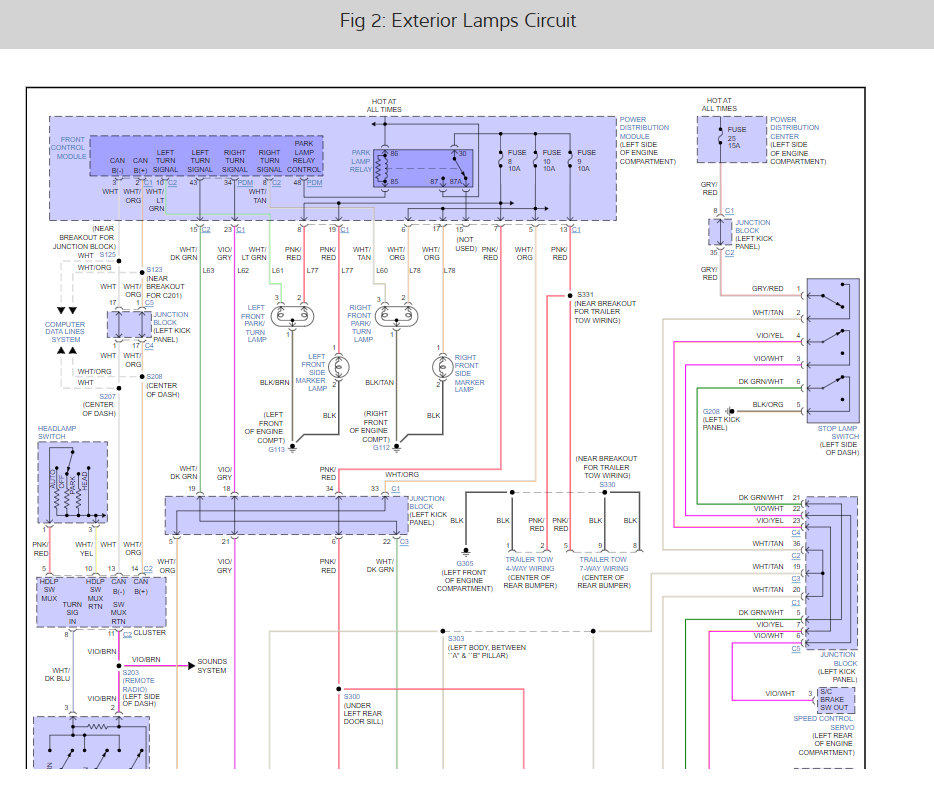Click the park lamp relay coil symbol

click(381, 167)
